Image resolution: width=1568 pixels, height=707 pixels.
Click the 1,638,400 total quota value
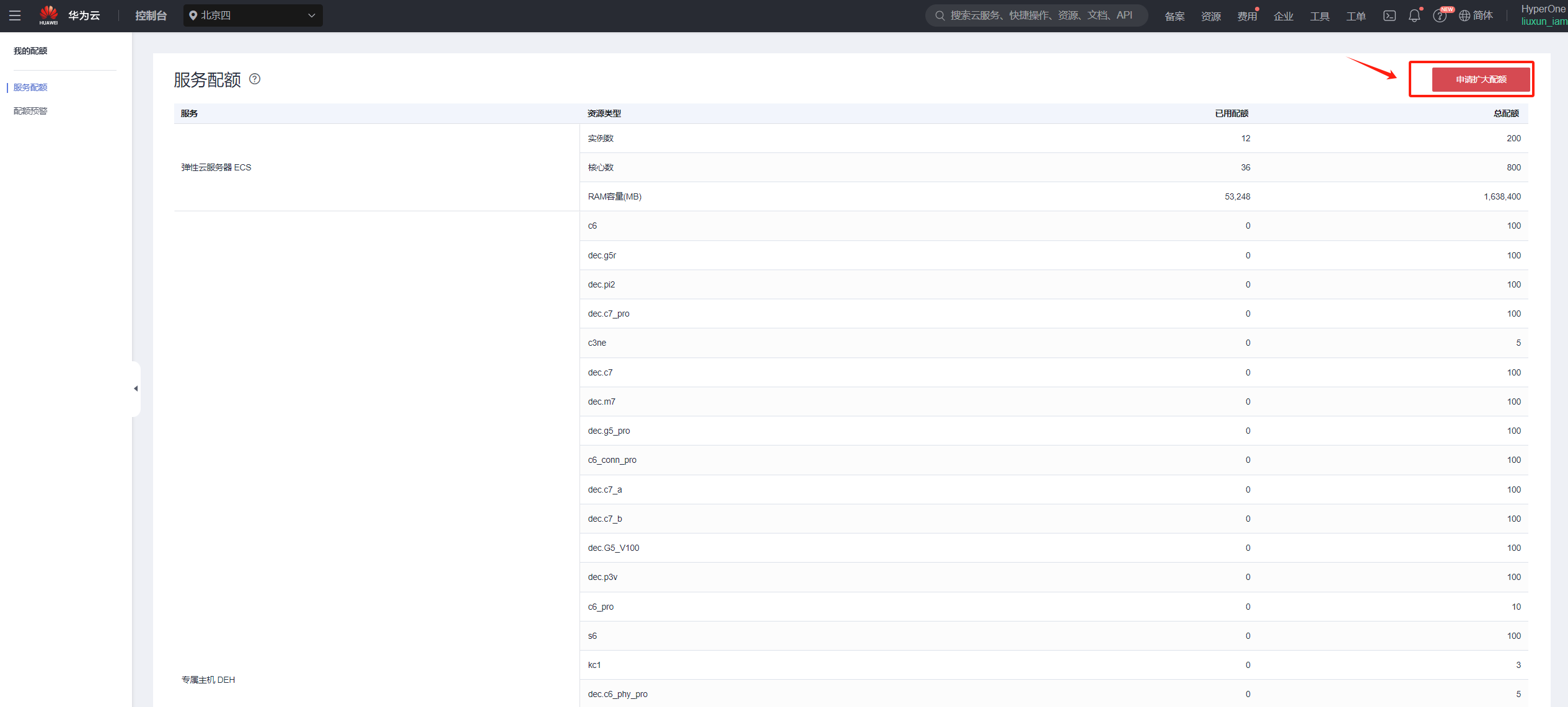click(1502, 196)
